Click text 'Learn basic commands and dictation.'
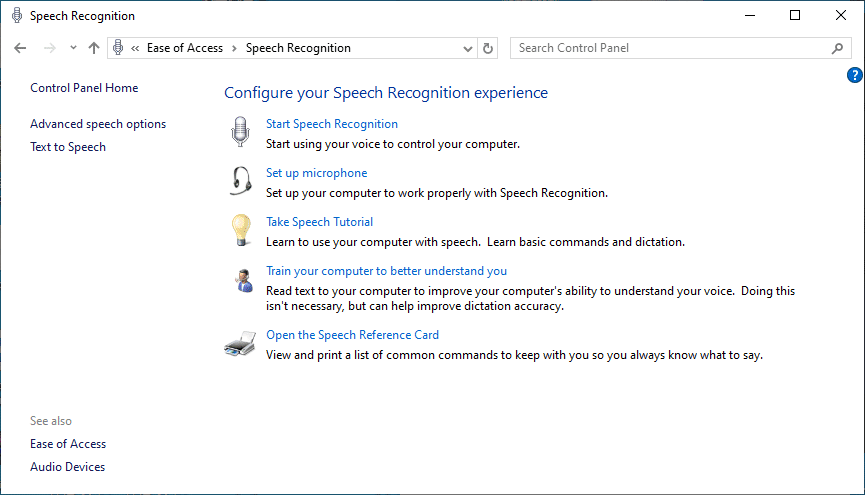865x495 pixels. click(586, 242)
